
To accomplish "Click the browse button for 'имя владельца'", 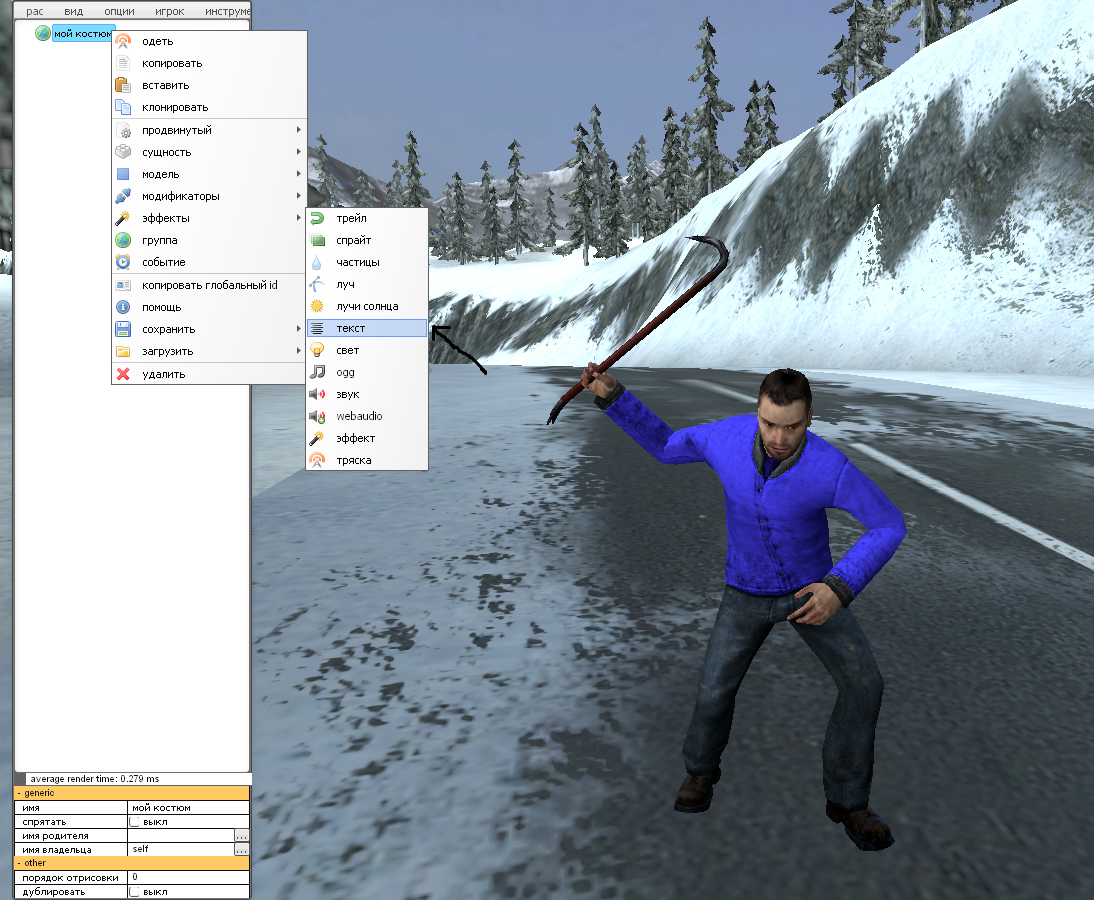I will [241, 850].
